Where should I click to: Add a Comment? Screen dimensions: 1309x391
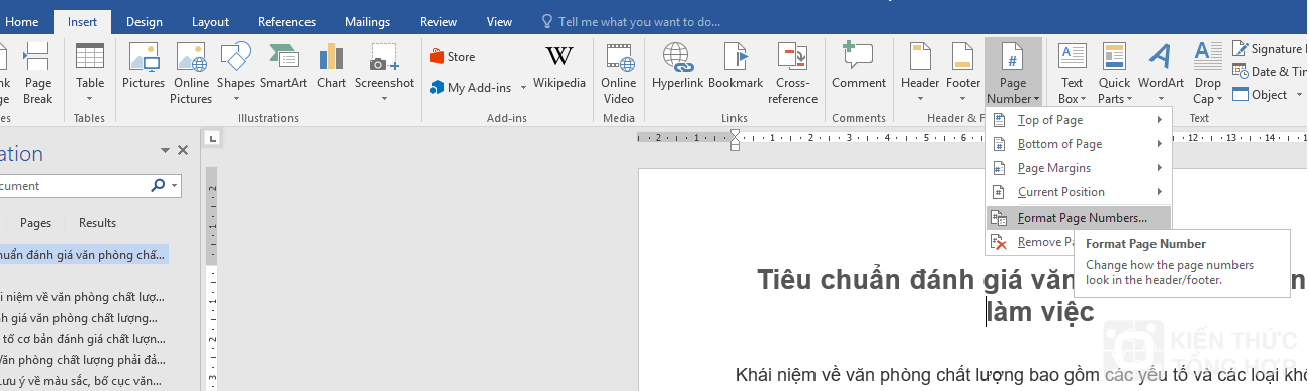[859, 66]
